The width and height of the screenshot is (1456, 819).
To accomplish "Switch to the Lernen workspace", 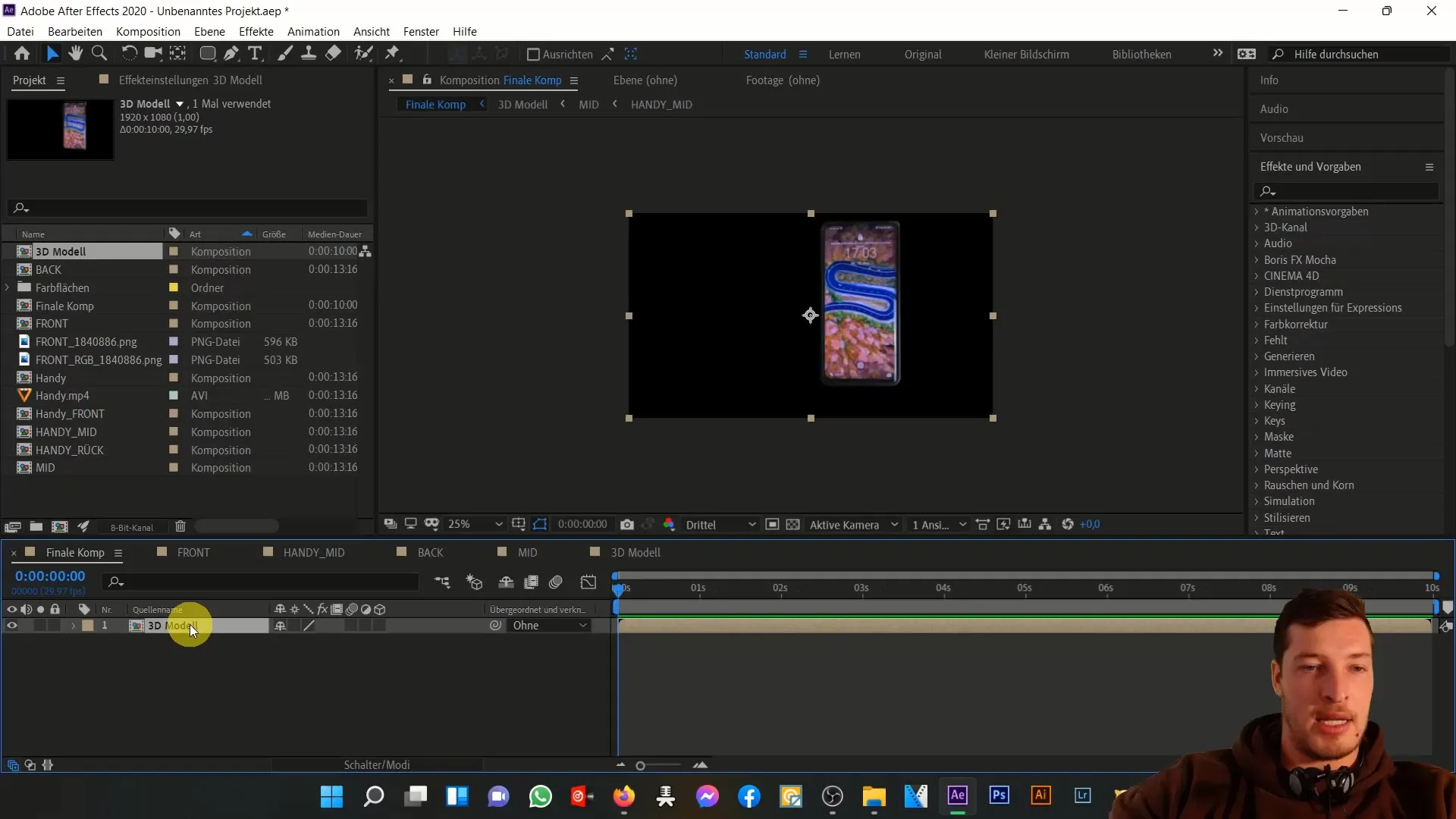I will pos(844,55).
